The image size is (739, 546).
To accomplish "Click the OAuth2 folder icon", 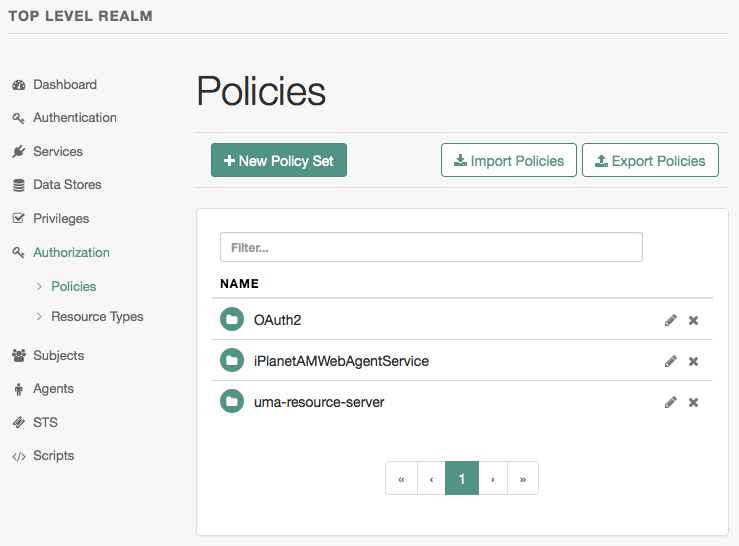I will (232, 320).
